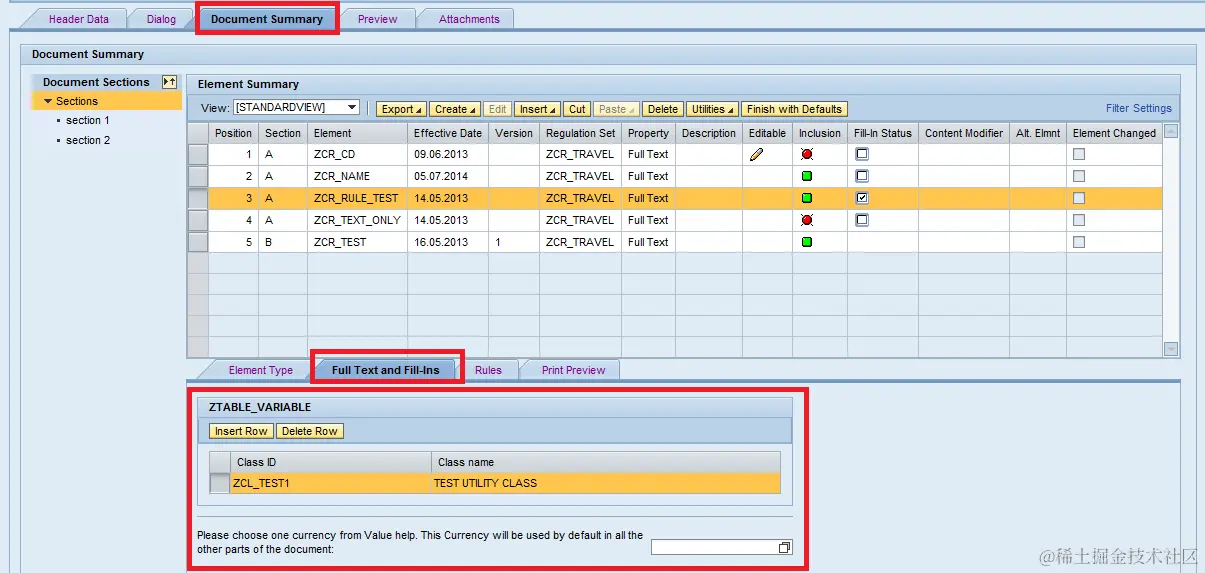Open the Print Preview tab

573,370
